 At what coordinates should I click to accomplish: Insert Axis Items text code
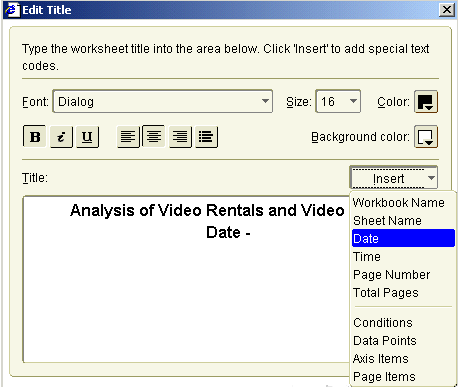coord(403,359)
